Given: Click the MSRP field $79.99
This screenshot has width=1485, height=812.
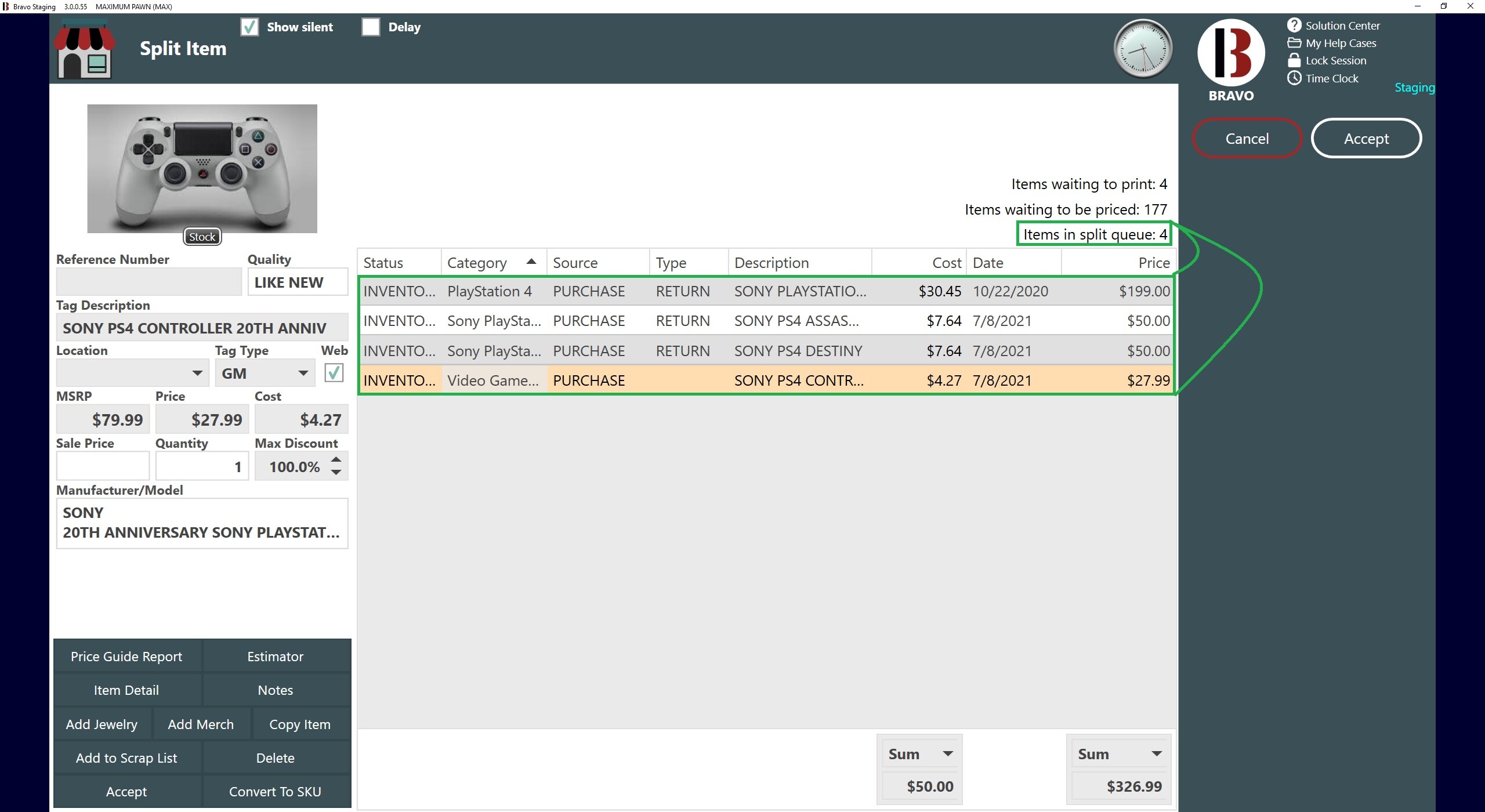Looking at the screenshot, I should 103,419.
